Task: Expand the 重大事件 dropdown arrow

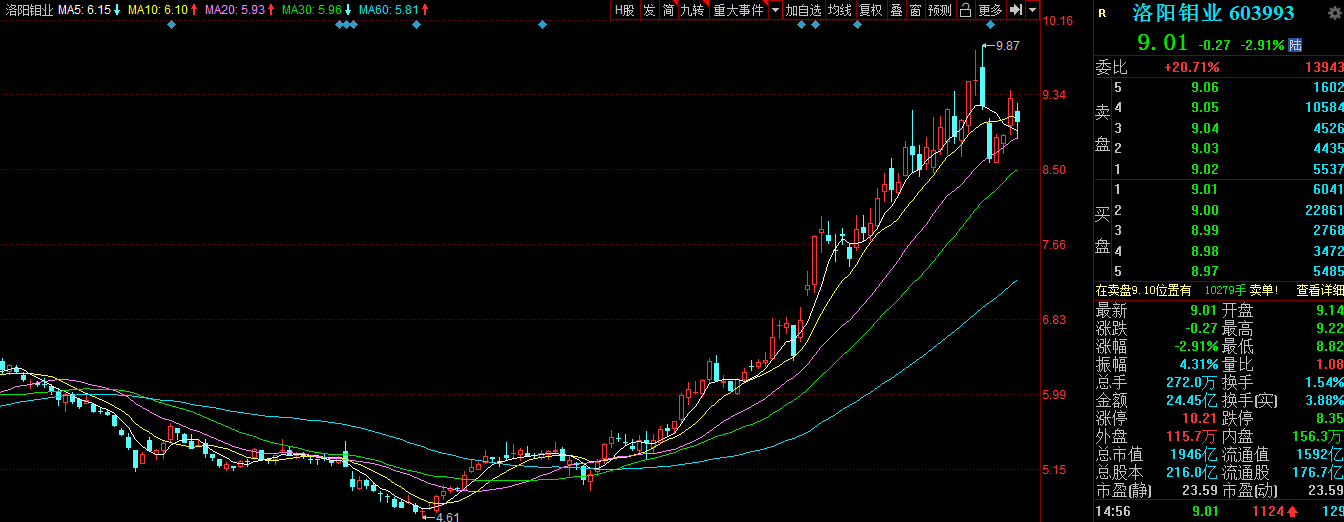Action: (x=775, y=10)
